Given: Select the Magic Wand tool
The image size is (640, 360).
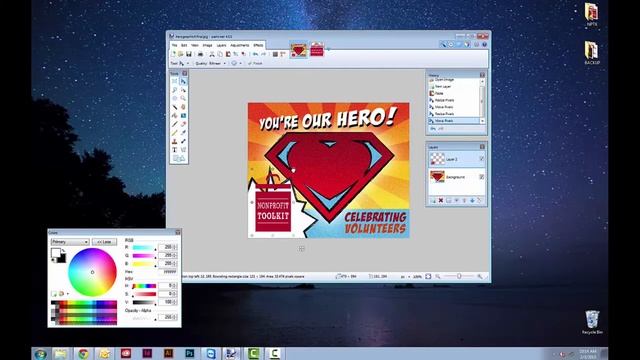Looking at the screenshot, I should click(174, 107).
